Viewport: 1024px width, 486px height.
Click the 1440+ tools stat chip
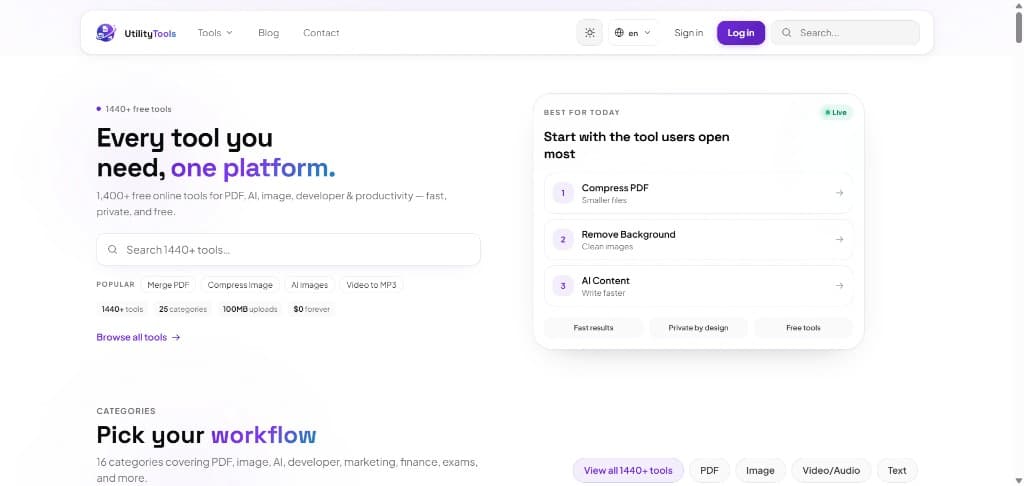122,309
